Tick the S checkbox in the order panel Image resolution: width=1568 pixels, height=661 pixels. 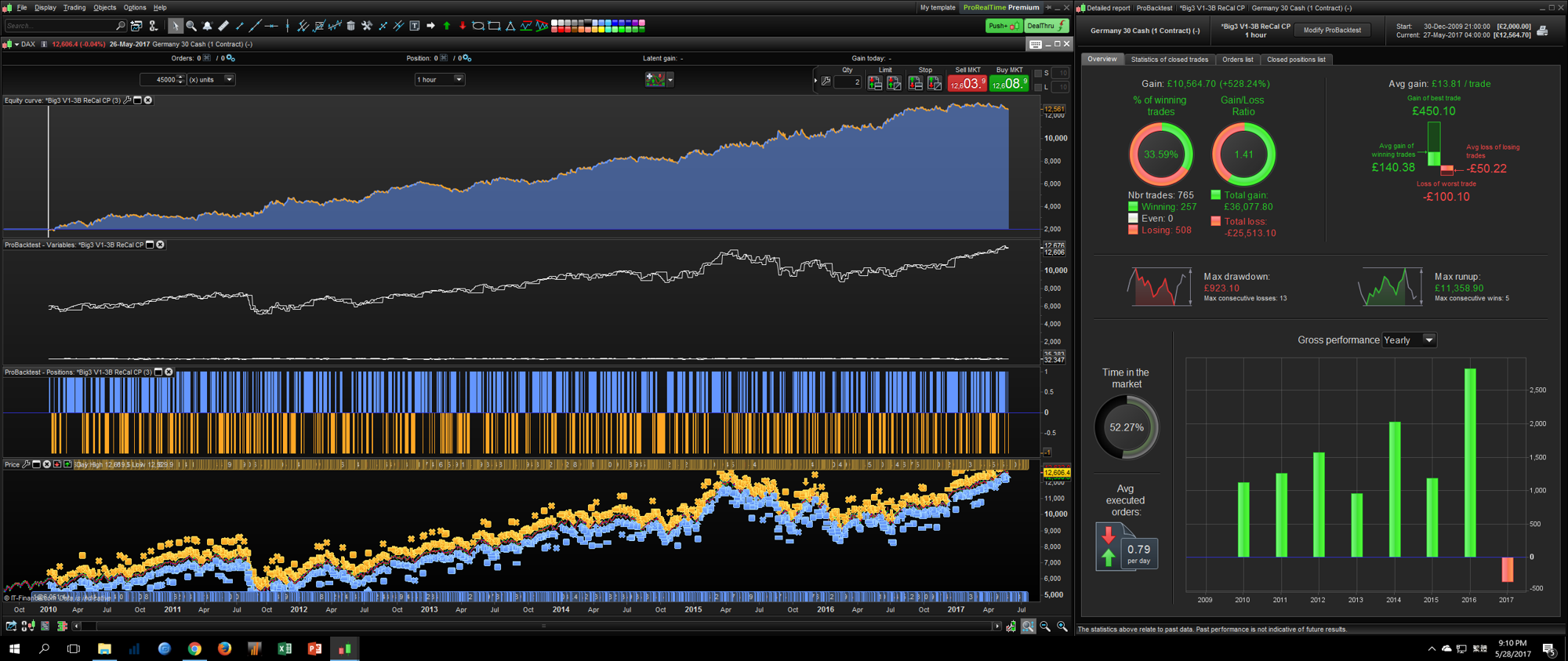point(1038,73)
